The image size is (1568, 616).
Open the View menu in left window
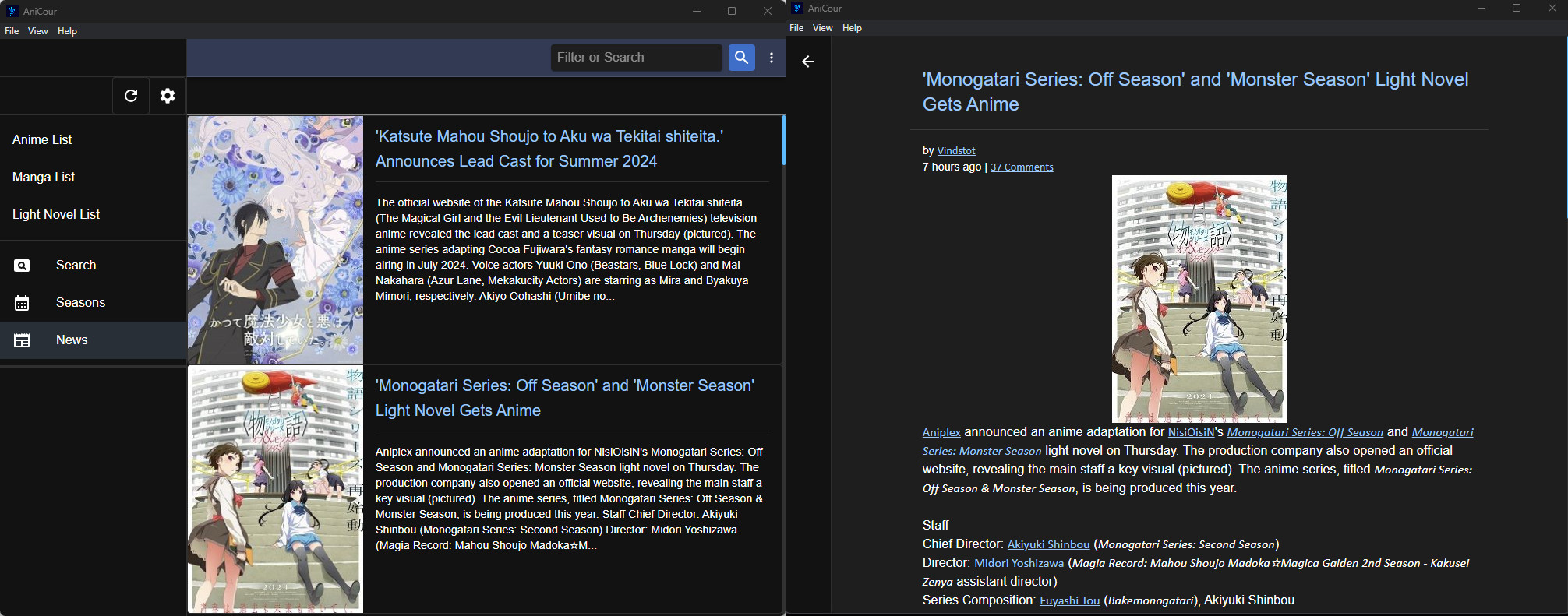click(x=38, y=31)
